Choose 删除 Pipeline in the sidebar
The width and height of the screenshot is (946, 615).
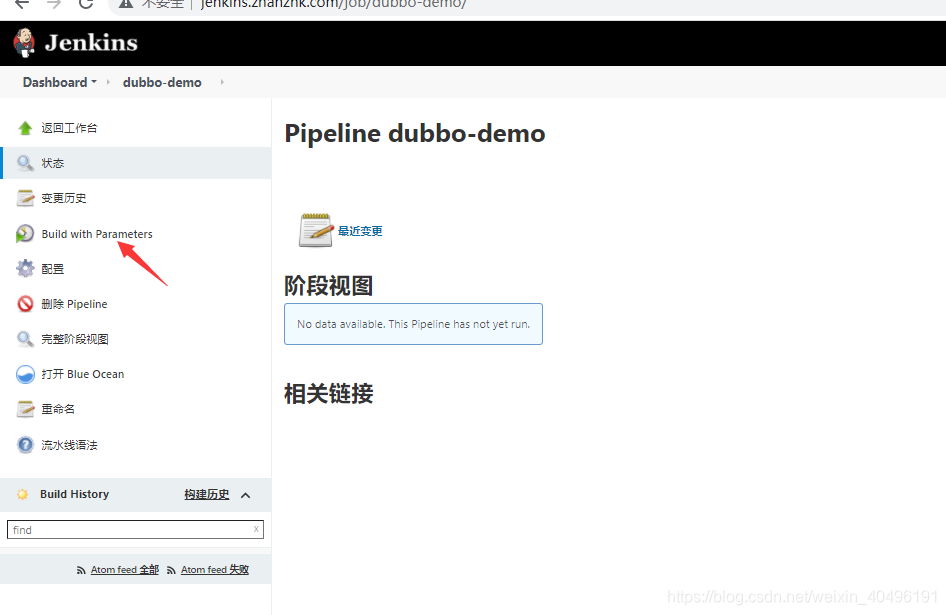click(x=74, y=304)
